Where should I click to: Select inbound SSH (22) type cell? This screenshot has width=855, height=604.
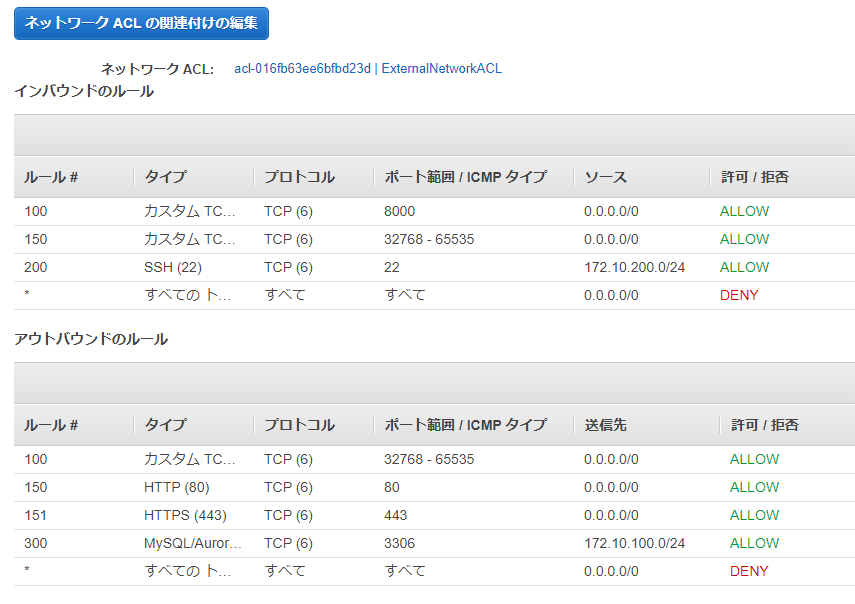point(173,268)
